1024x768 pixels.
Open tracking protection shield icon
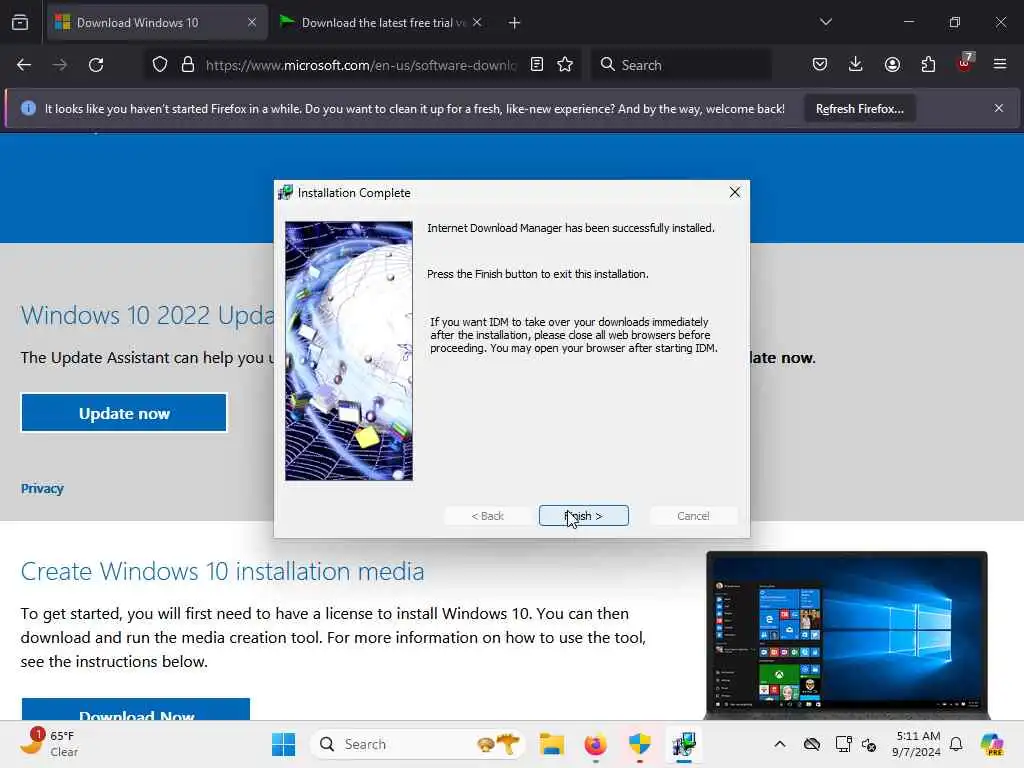(160, 65)
